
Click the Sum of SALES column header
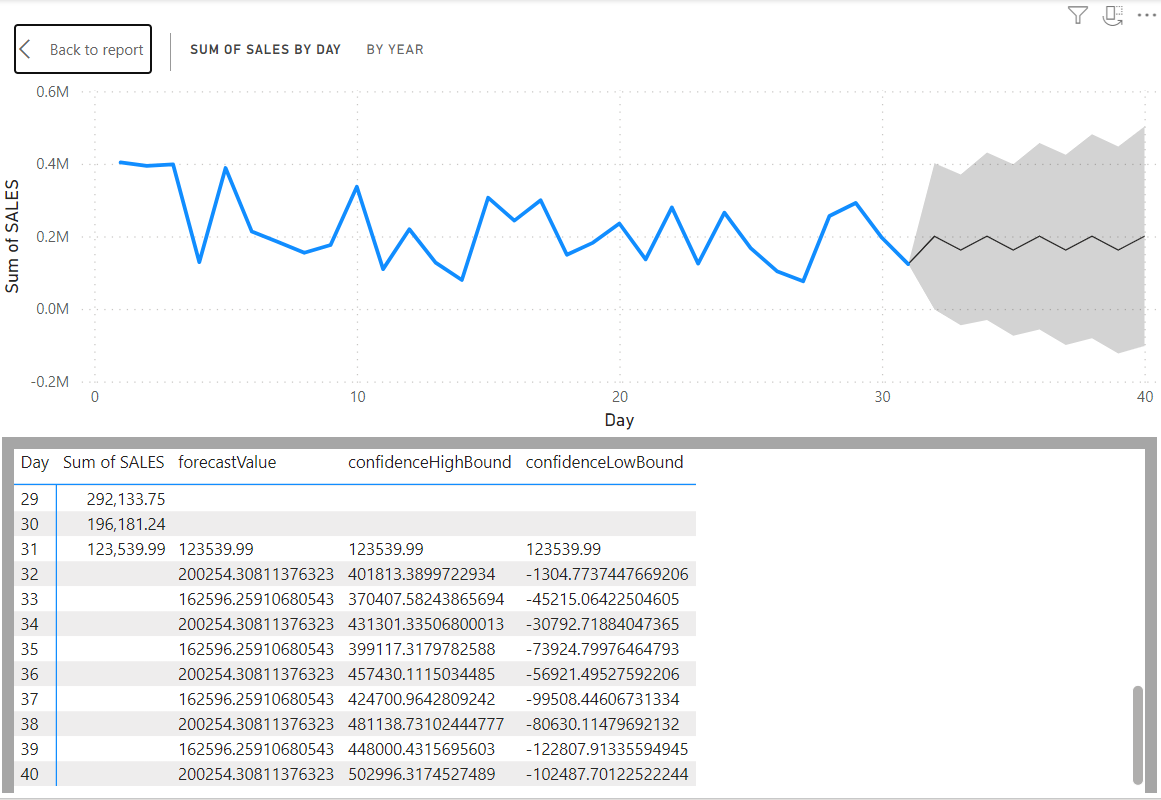tap(113, 462)
